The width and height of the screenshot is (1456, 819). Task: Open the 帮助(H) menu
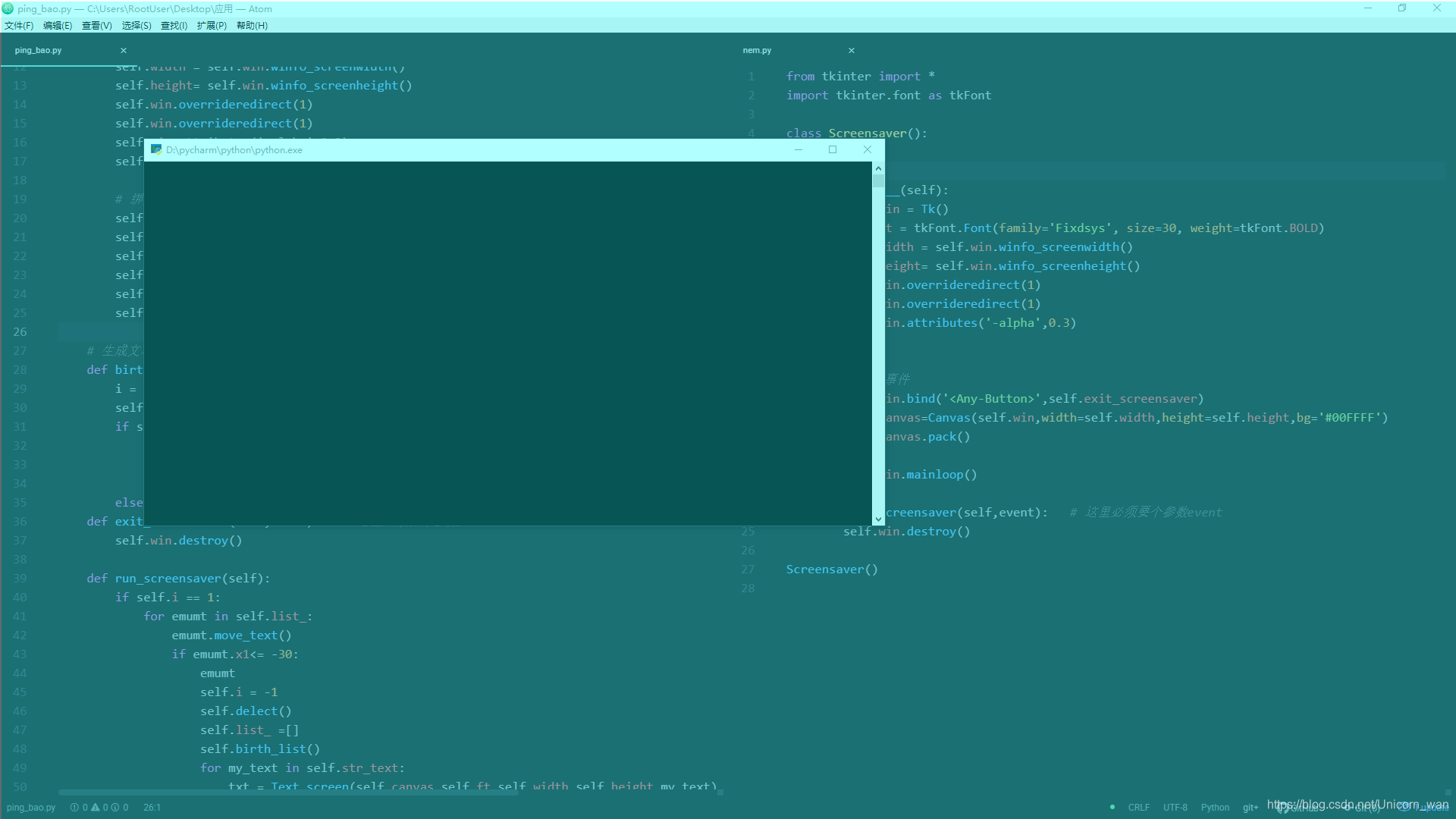point(252,26)
